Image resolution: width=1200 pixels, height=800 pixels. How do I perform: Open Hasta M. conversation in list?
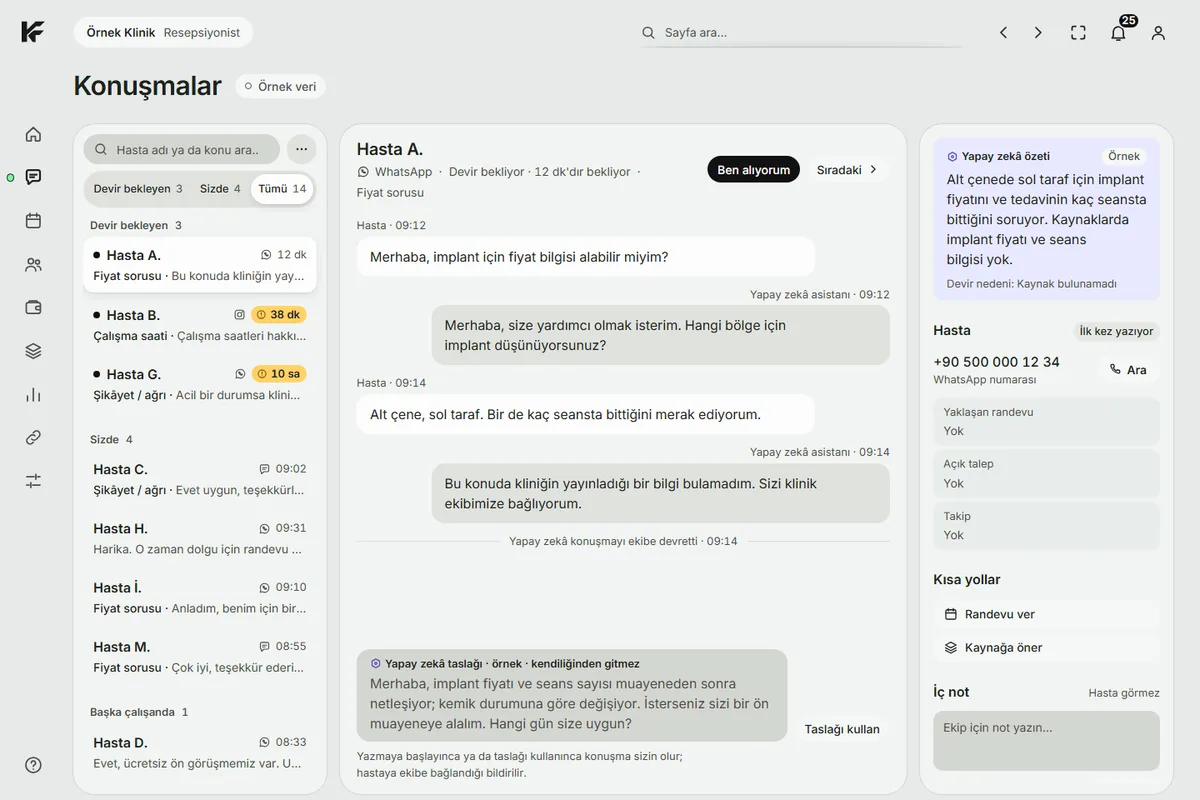200,656
